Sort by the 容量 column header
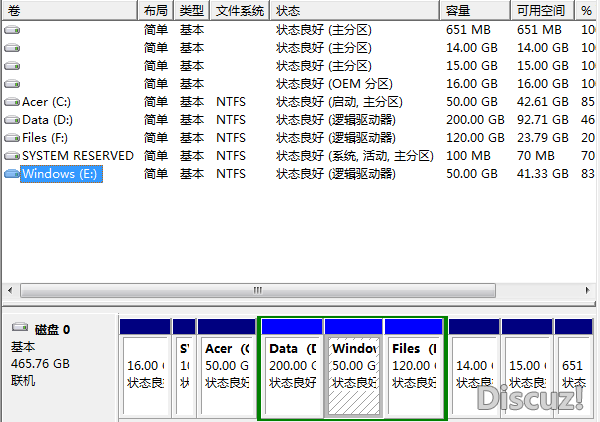The width and height of the screenshot is (600, 422). [x=475, y=10]
